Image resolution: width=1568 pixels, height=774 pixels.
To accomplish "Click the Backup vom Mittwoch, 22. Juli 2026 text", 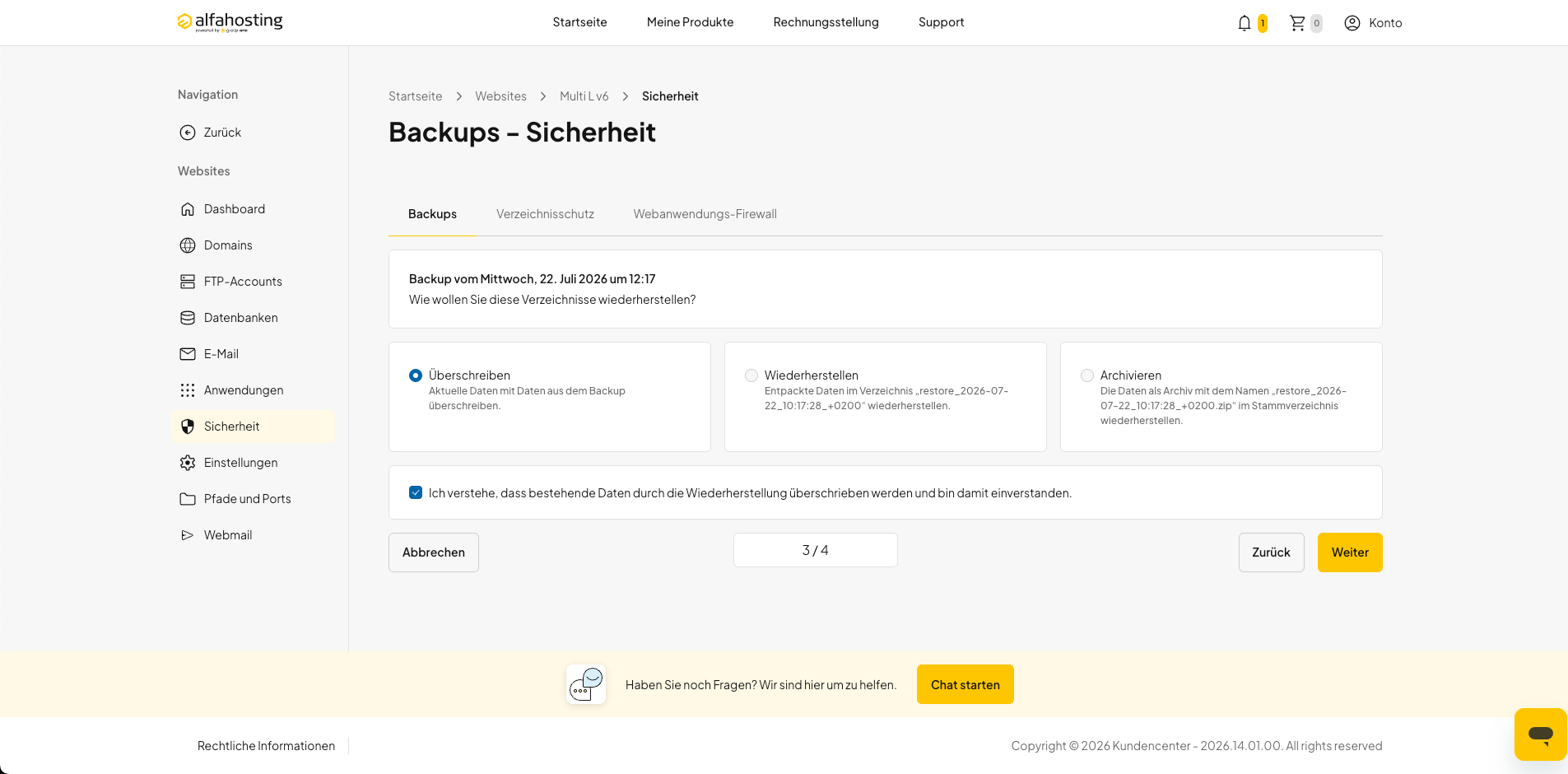I will coord(533,279).
